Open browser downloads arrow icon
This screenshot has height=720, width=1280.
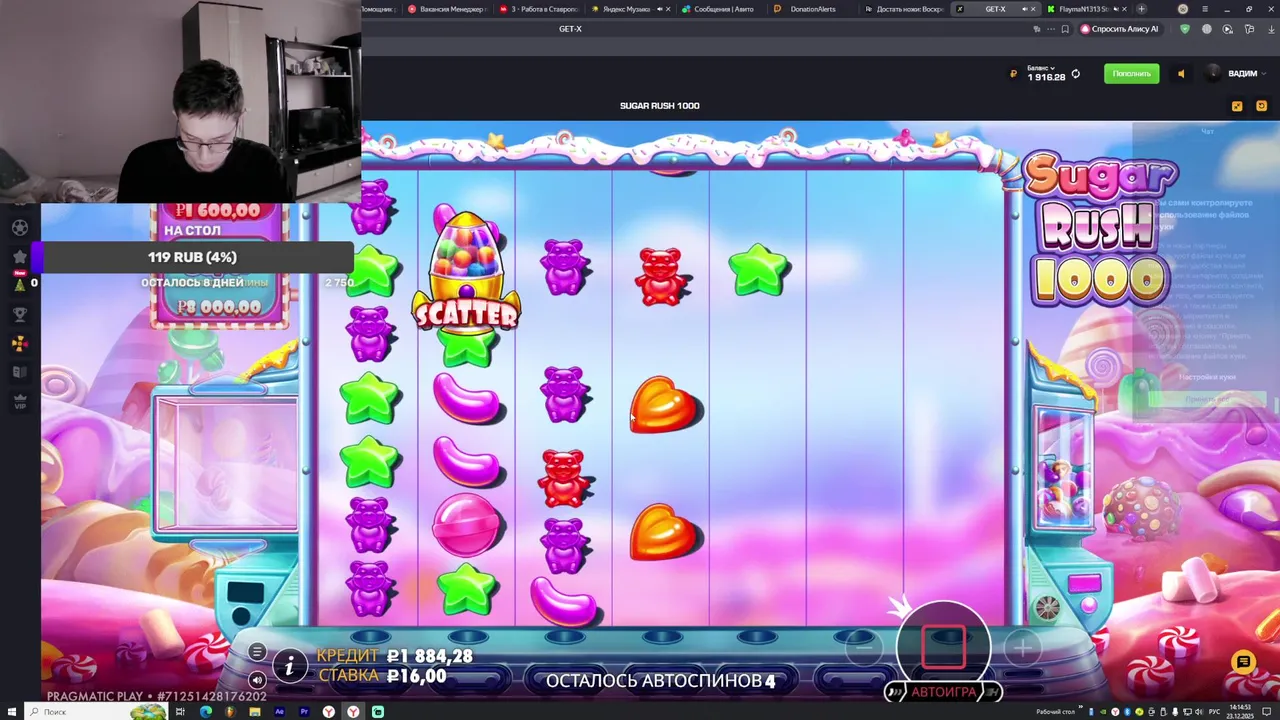click(1270, 29)
